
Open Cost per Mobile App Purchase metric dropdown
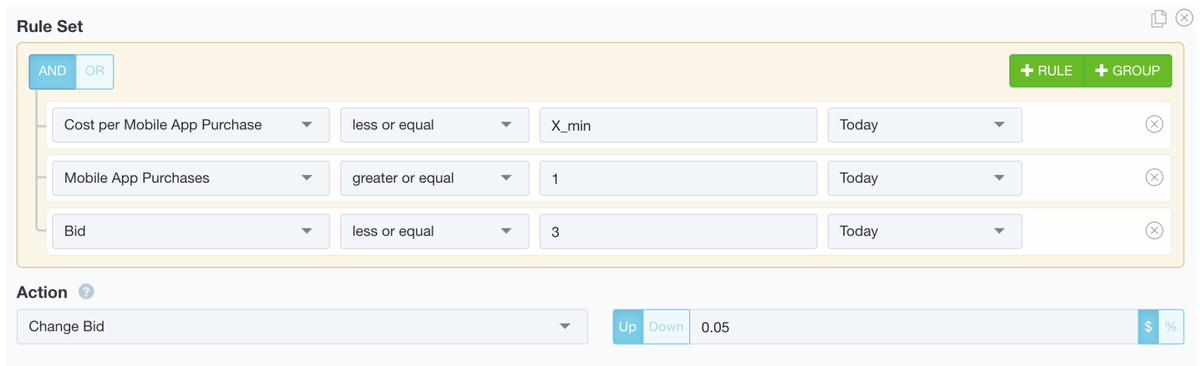pos(190,125)
